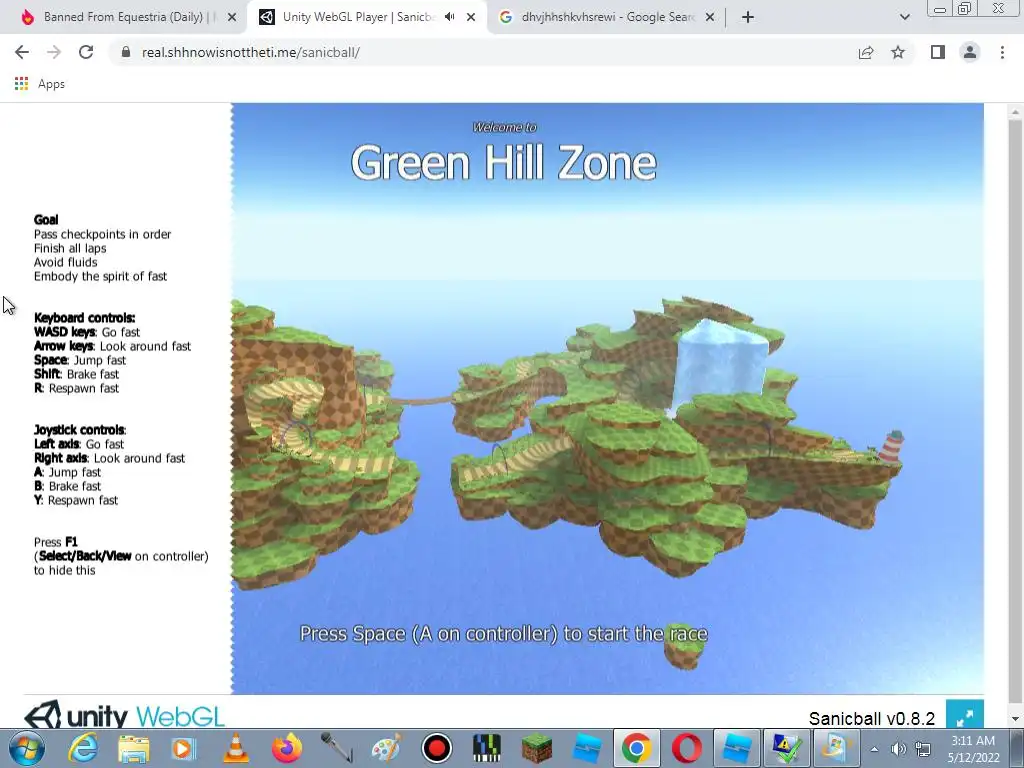Close the Unity WebGL Player tab
Viewport: 1024px width, 768px height.
pyautogui.click(x=471, y=18)
